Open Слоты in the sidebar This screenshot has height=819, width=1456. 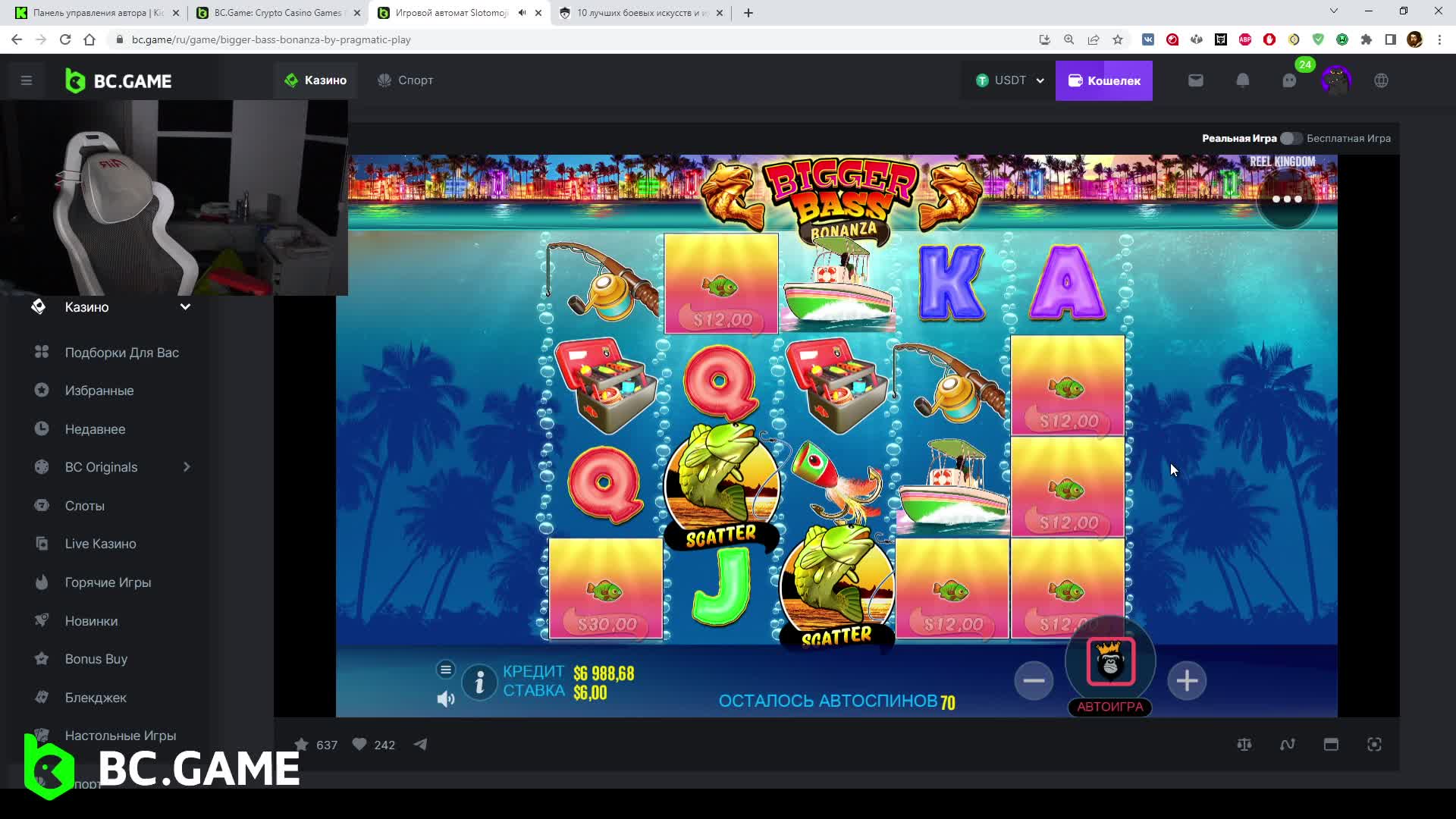(x=84, y=506)
